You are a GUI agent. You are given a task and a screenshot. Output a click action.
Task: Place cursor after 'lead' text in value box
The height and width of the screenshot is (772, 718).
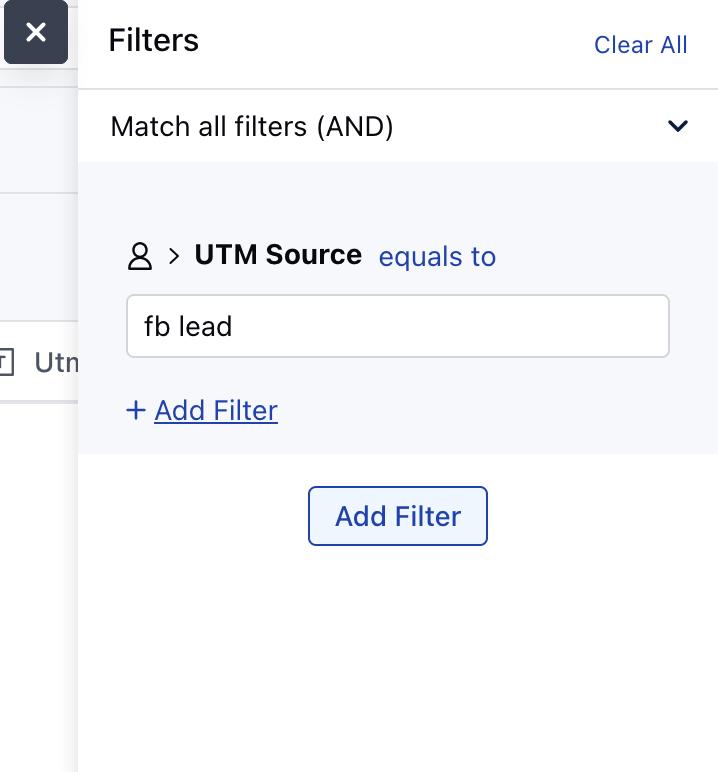pos(233,326)
